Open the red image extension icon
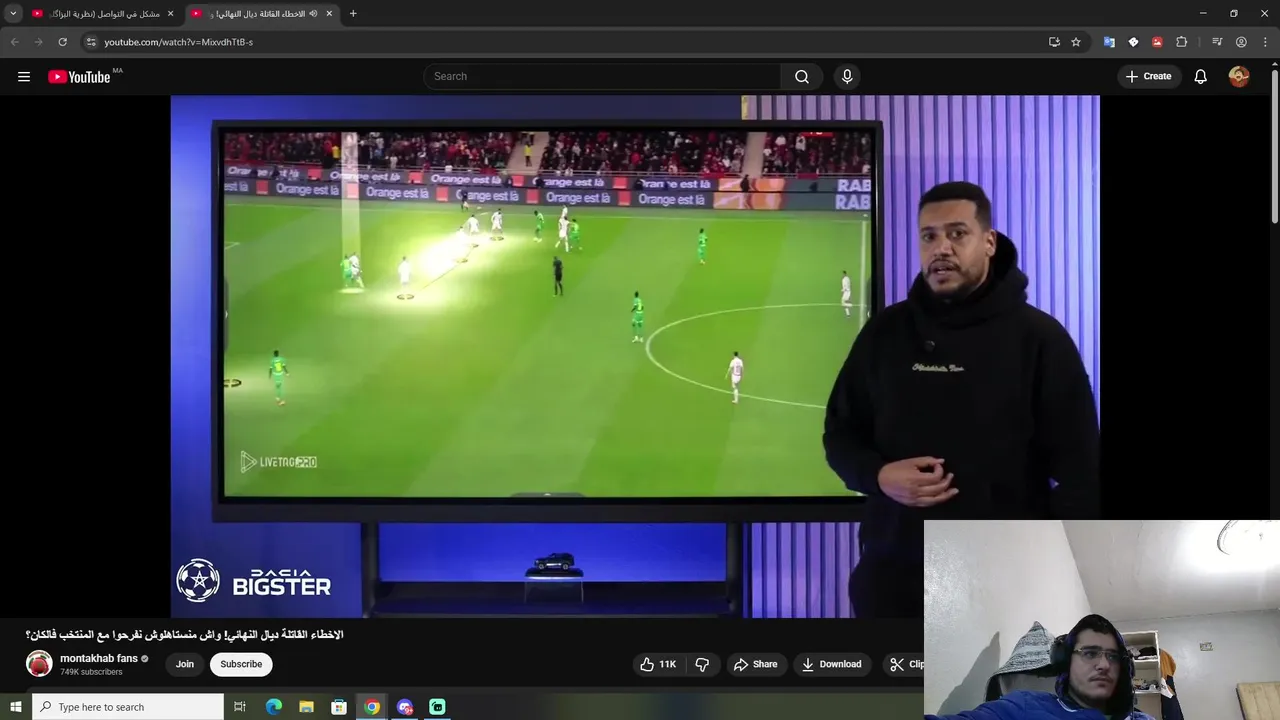The width and height of the screenshot is (1280, 720). 1157,42
